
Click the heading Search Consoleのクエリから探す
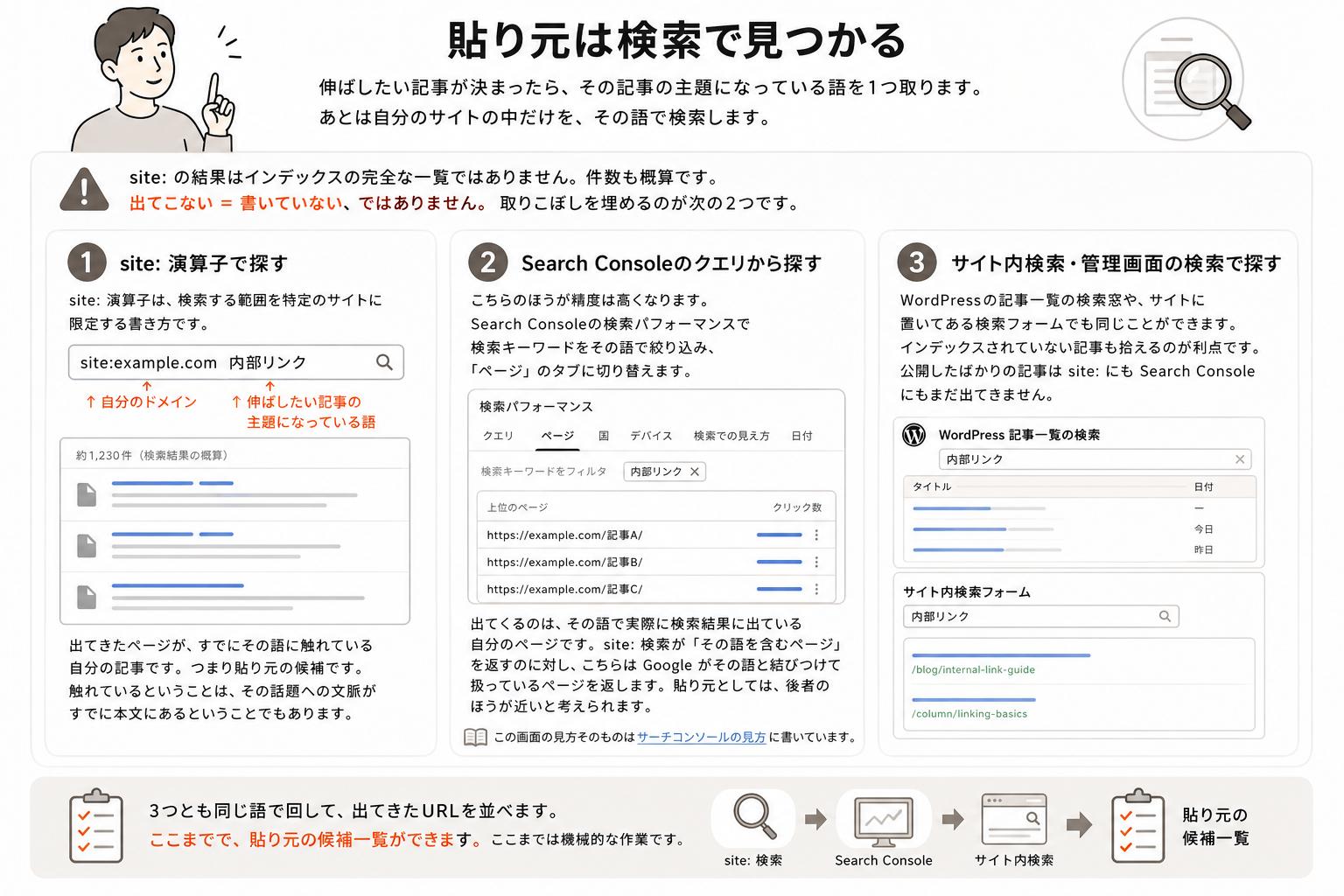pyautogui.click(x=672, y=263)
